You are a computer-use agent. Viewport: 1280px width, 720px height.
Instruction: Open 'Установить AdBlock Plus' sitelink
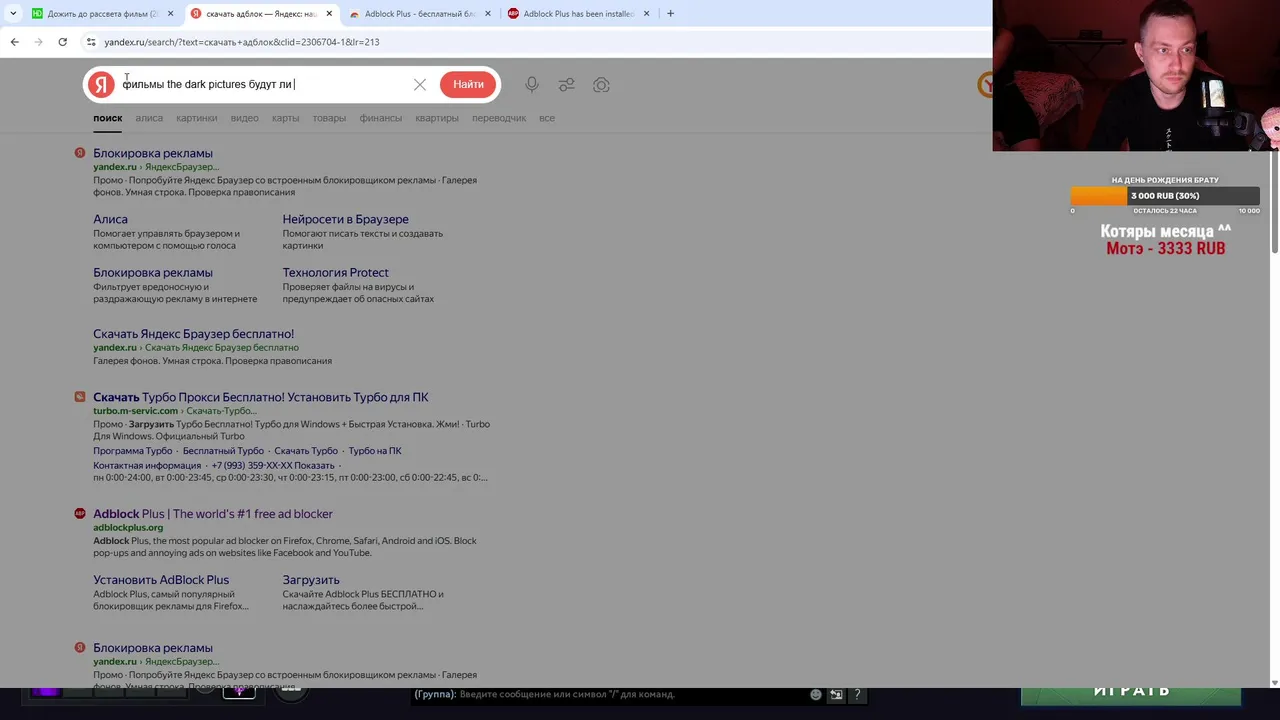[161, 580]
